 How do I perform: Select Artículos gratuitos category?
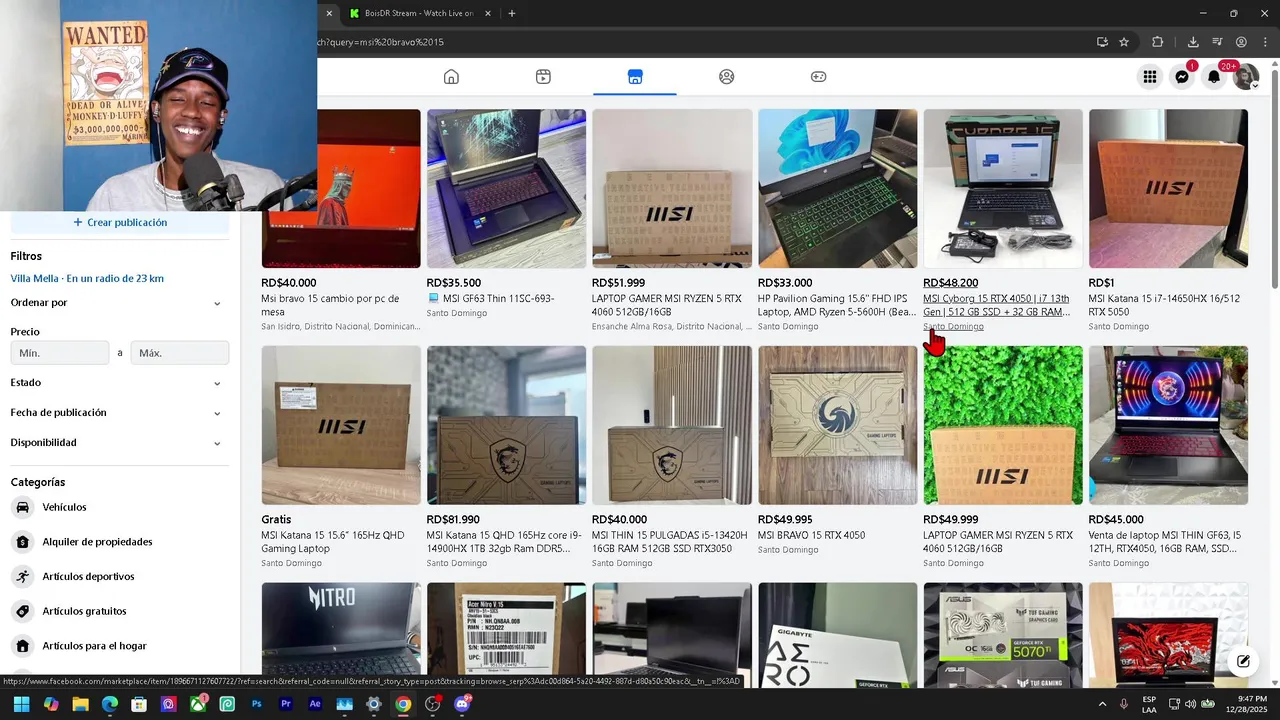point(120,611)
